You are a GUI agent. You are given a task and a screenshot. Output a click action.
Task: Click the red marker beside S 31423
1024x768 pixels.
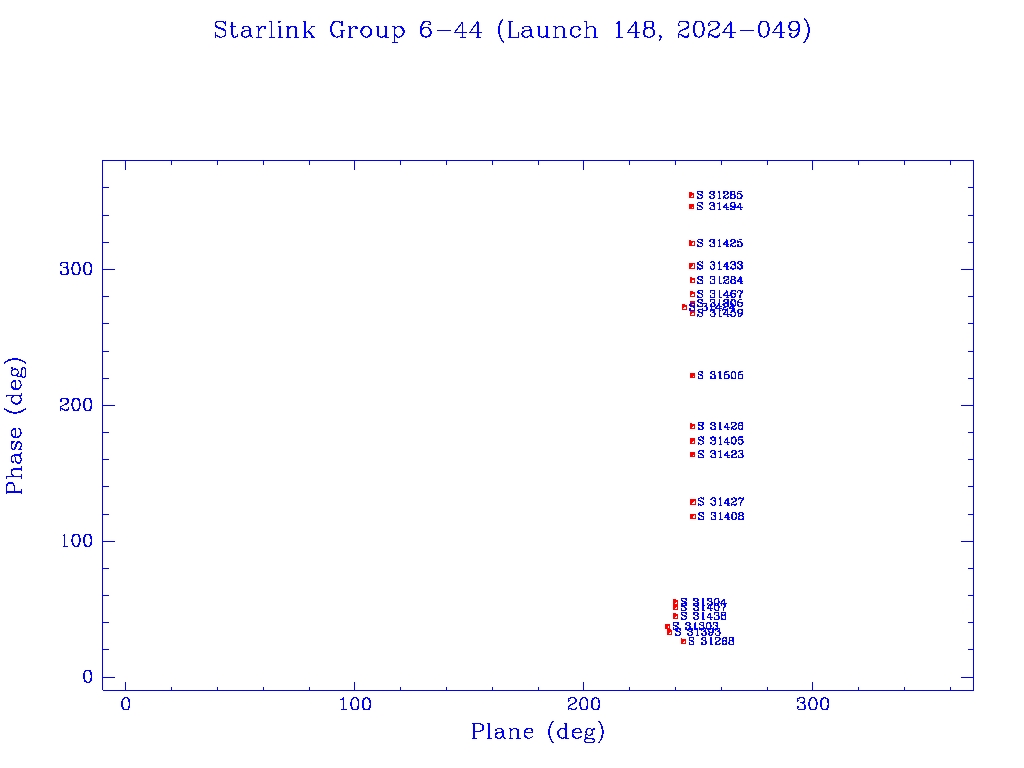point(692,455)
